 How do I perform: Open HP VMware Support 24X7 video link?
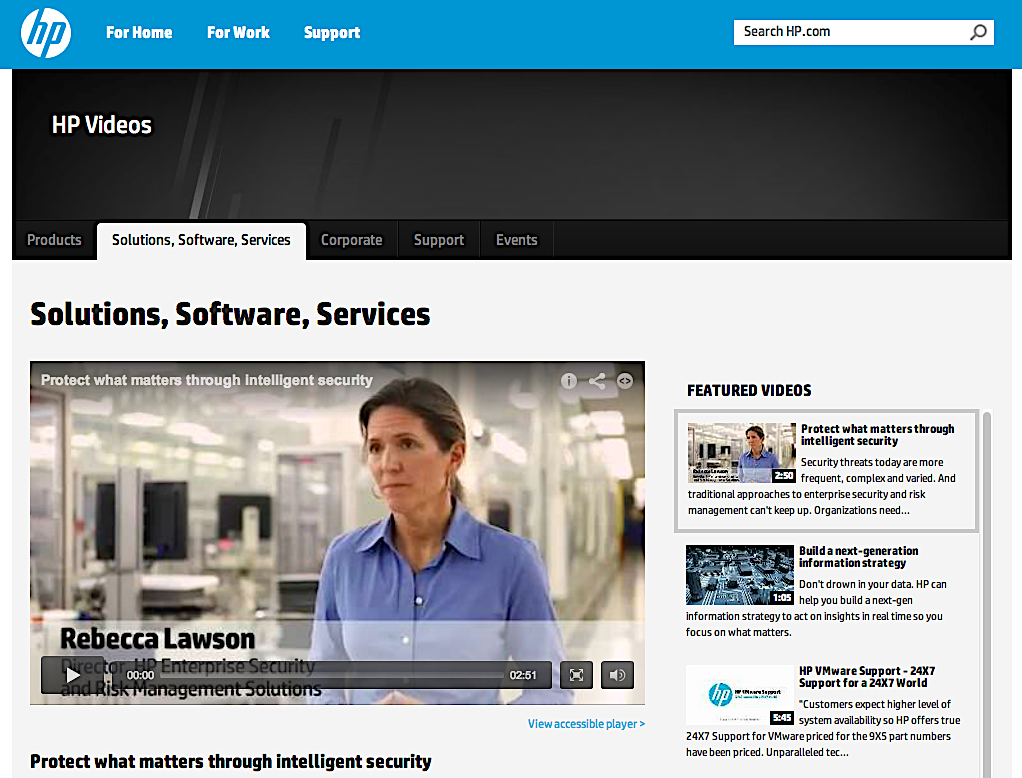click(x=867, y=677)
